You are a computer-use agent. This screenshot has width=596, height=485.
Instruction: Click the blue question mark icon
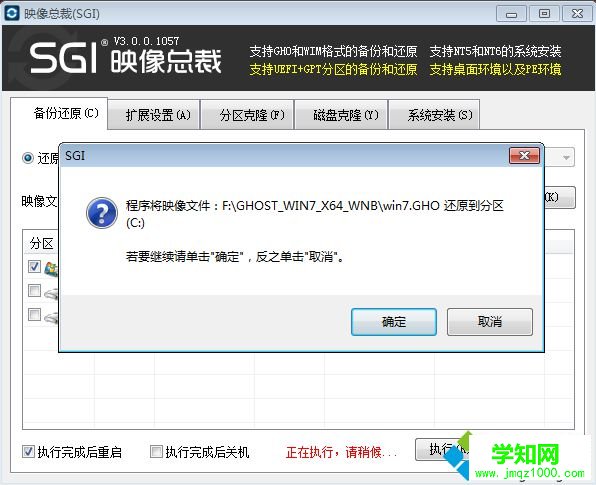[x=102, y=213]
